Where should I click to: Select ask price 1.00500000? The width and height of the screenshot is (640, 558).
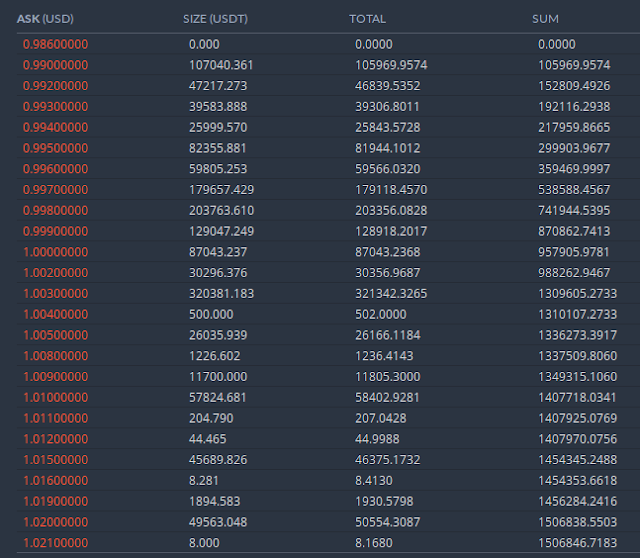(x=56, y=335)
